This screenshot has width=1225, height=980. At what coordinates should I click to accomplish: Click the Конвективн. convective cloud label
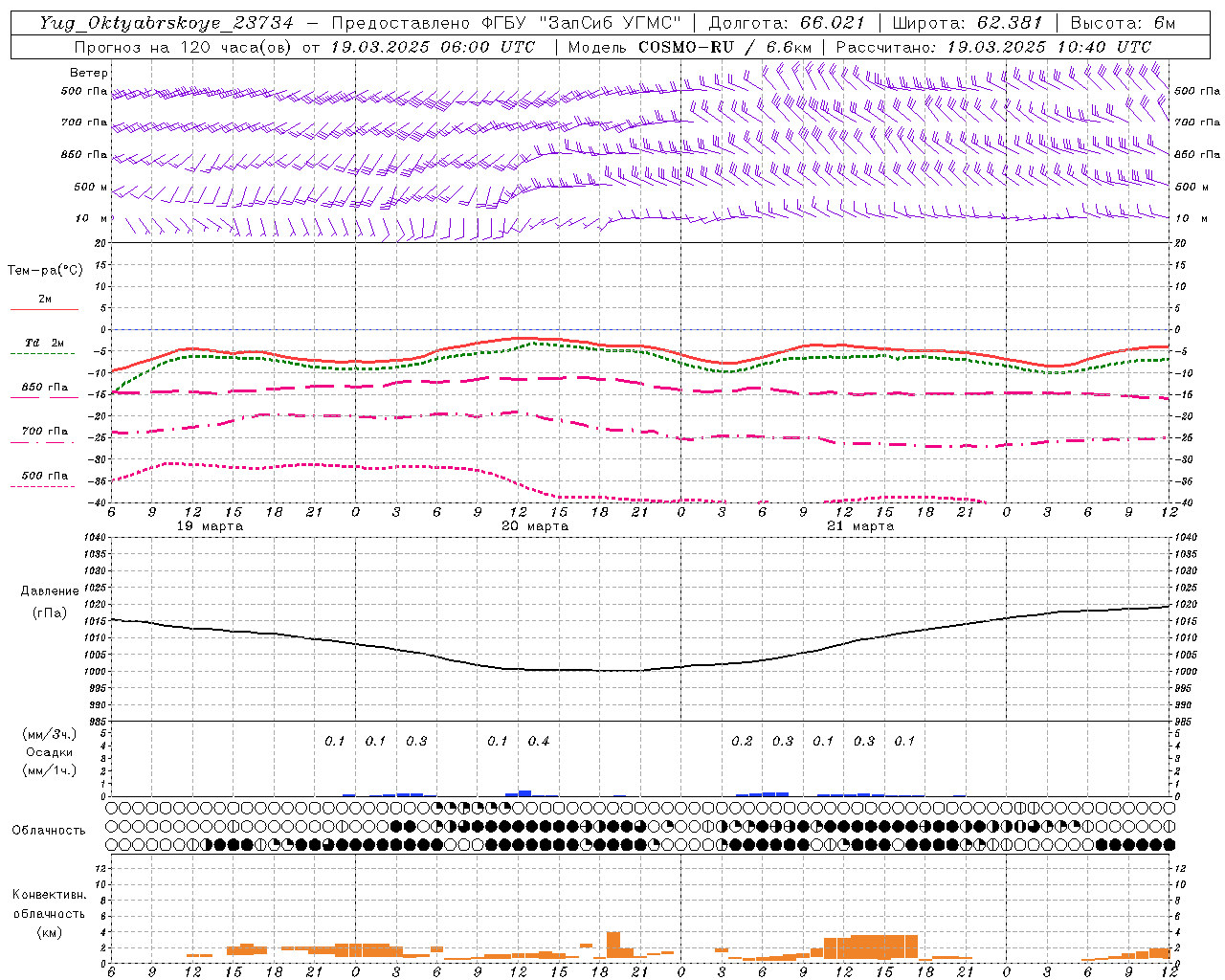49,895
